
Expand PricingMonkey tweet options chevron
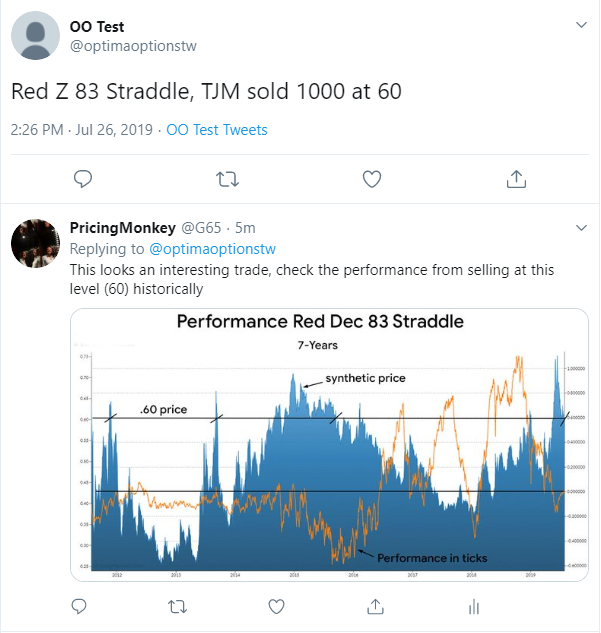(581, 228)
